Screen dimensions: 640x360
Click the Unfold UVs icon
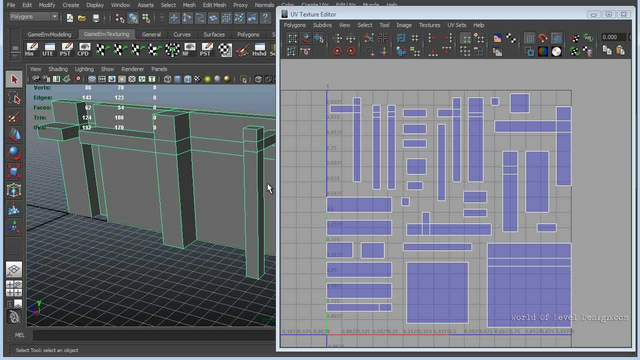coord(402,51)
